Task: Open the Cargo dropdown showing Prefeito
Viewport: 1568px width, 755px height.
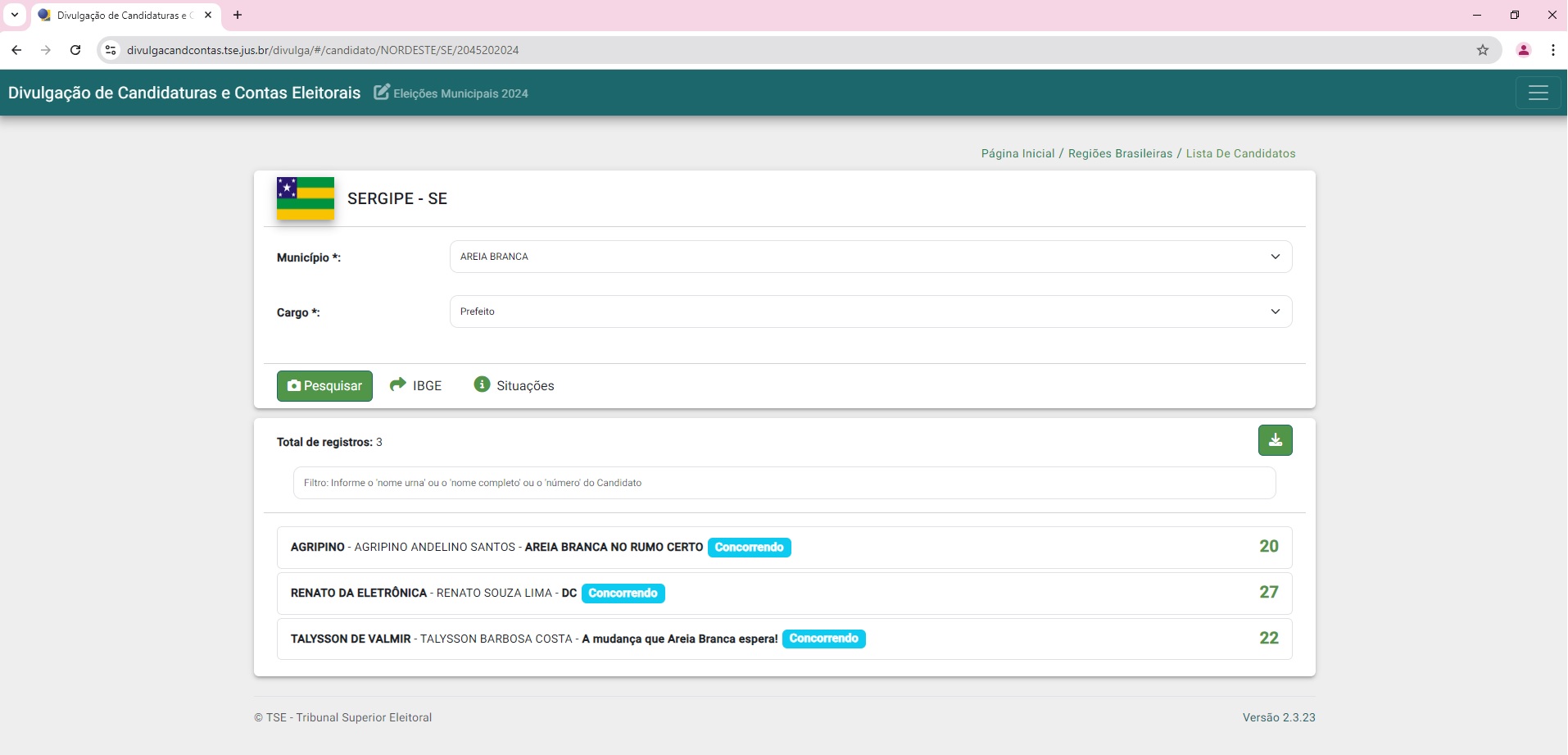Action: click(871, 312)
